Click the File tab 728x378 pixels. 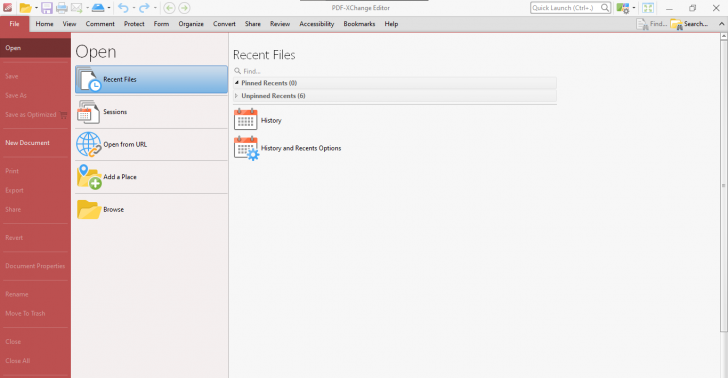[x=14, y=24]
